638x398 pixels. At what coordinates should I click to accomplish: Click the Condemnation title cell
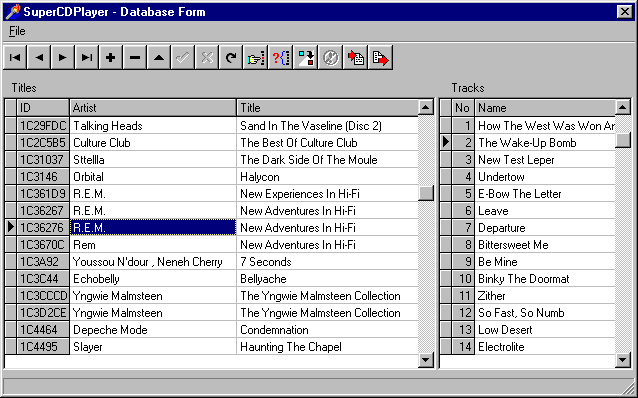tap(327, 330)
